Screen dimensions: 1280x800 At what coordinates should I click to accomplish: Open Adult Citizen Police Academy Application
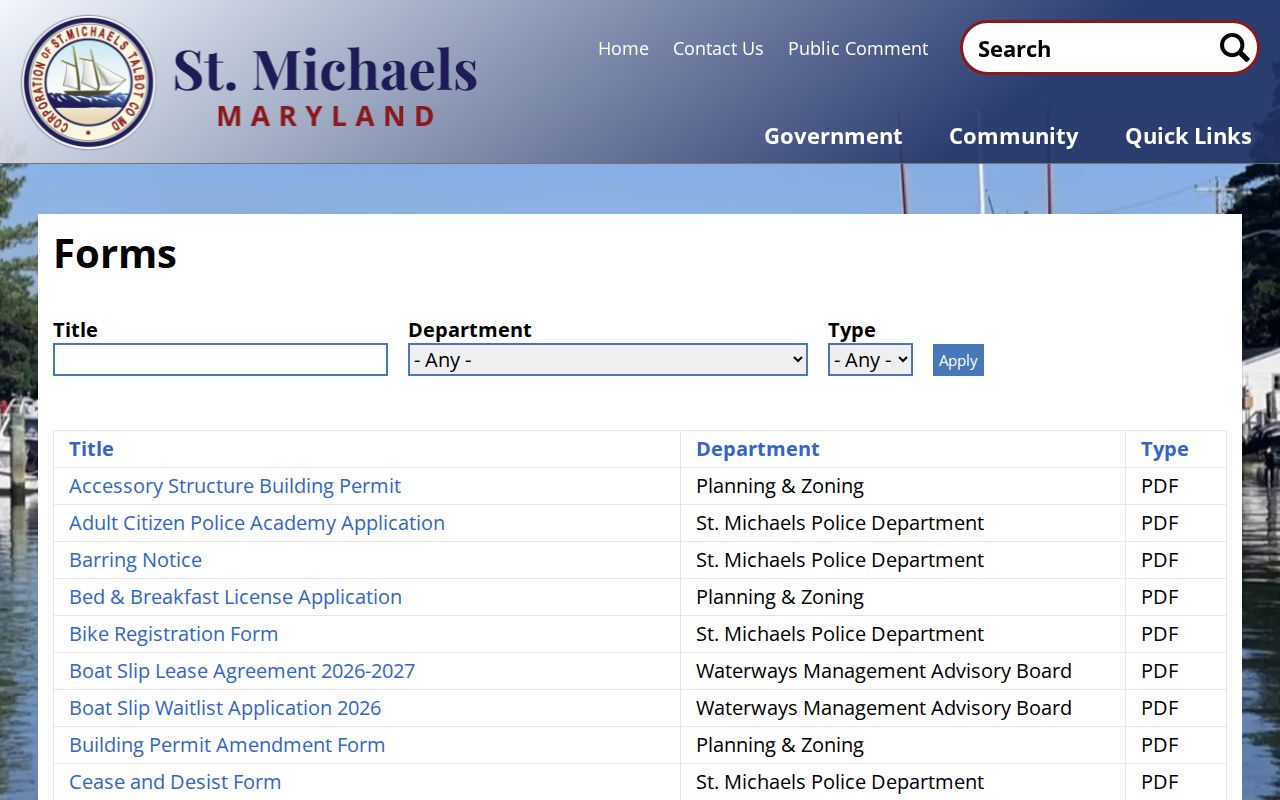coord(257,523)
